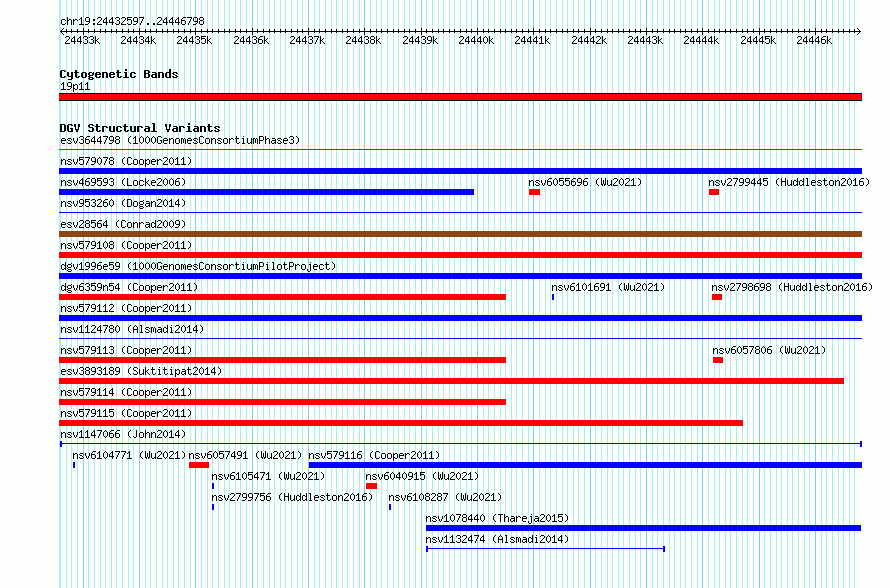Open dgv1996e59 (1000GenomesConsortiumPilotProject) label
This screenshot has height=588, width=890.
198,266
